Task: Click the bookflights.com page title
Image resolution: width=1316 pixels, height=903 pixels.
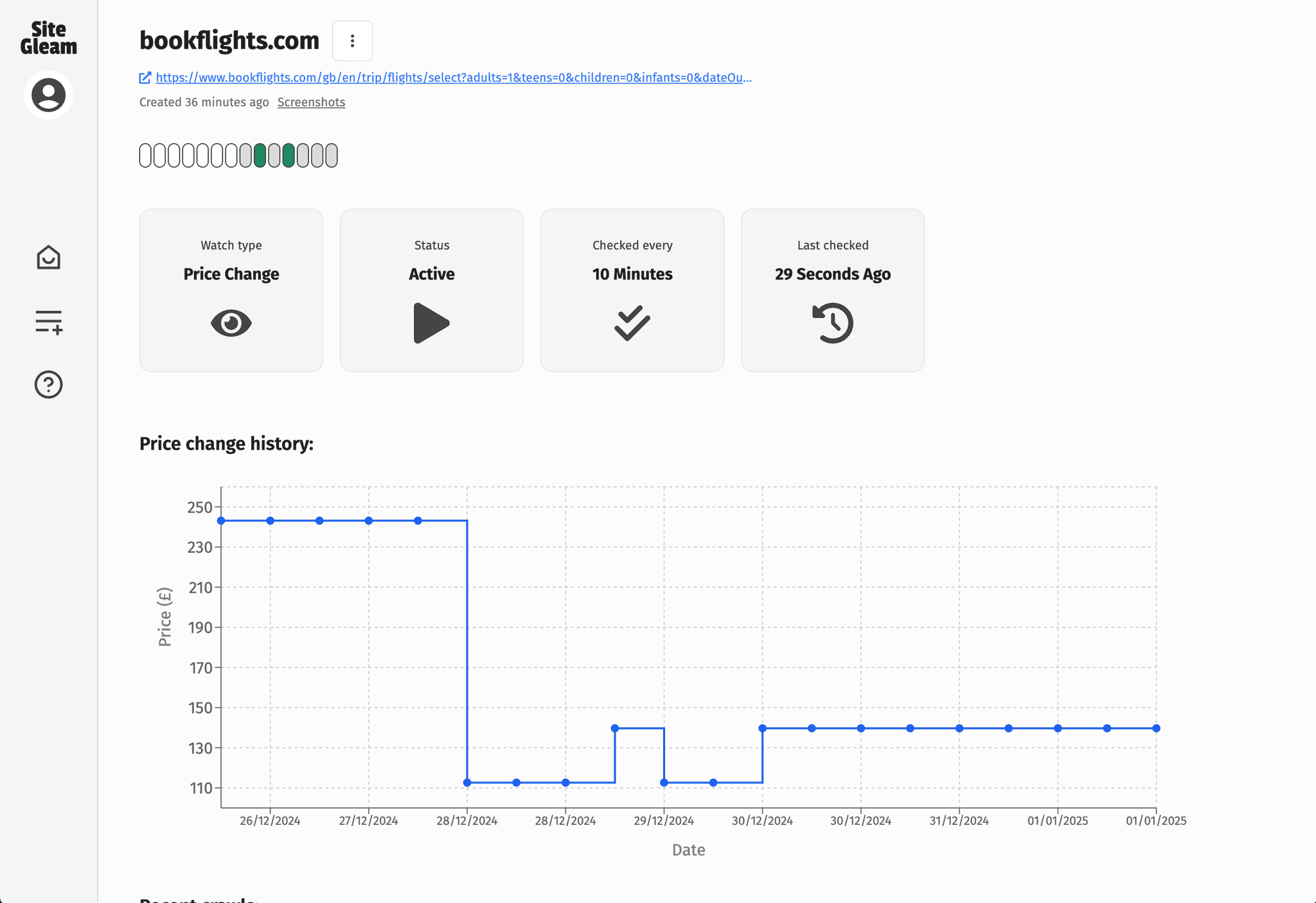Action: (229, 40)
